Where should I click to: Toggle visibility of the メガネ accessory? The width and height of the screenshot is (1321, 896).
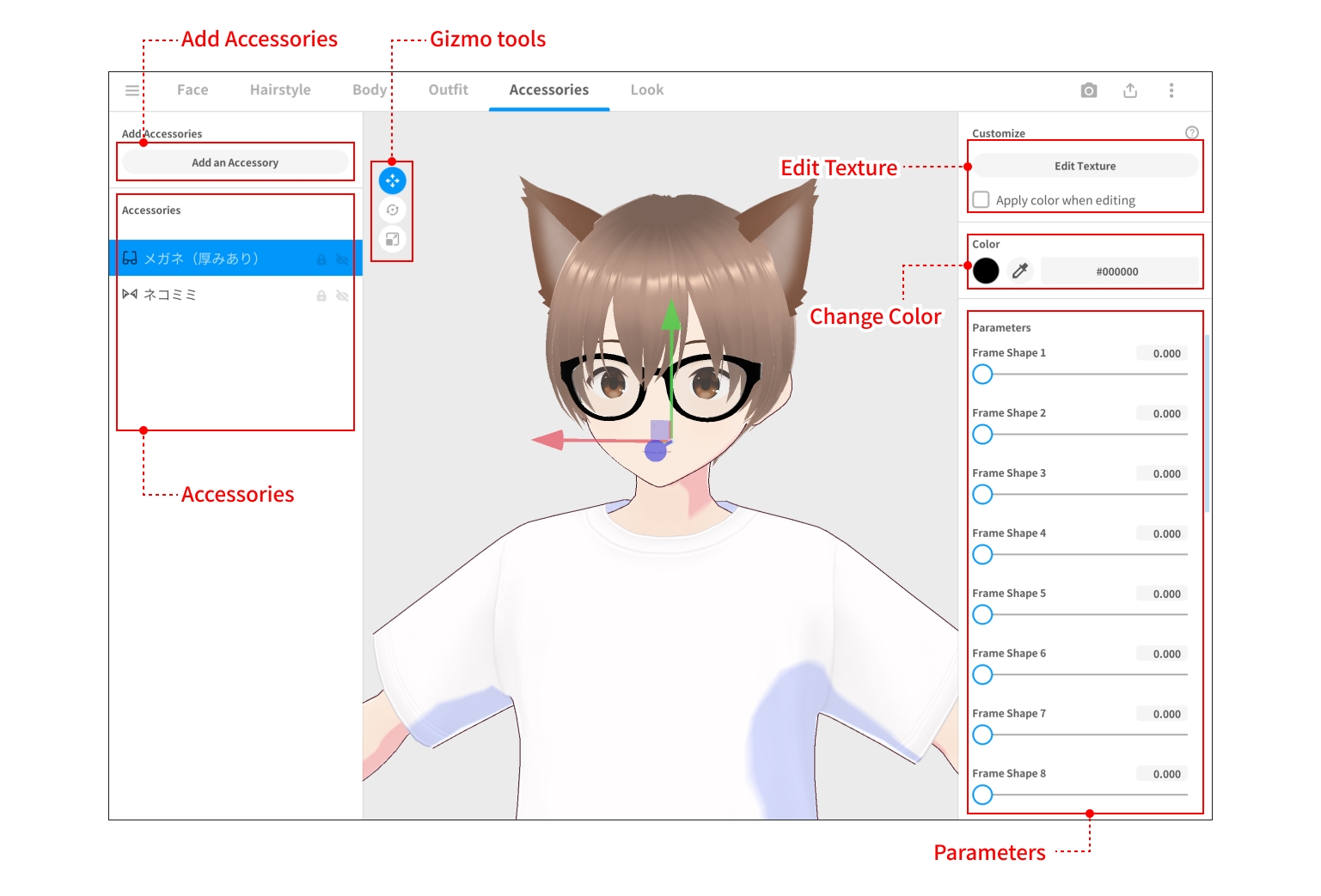pos(342,259)
